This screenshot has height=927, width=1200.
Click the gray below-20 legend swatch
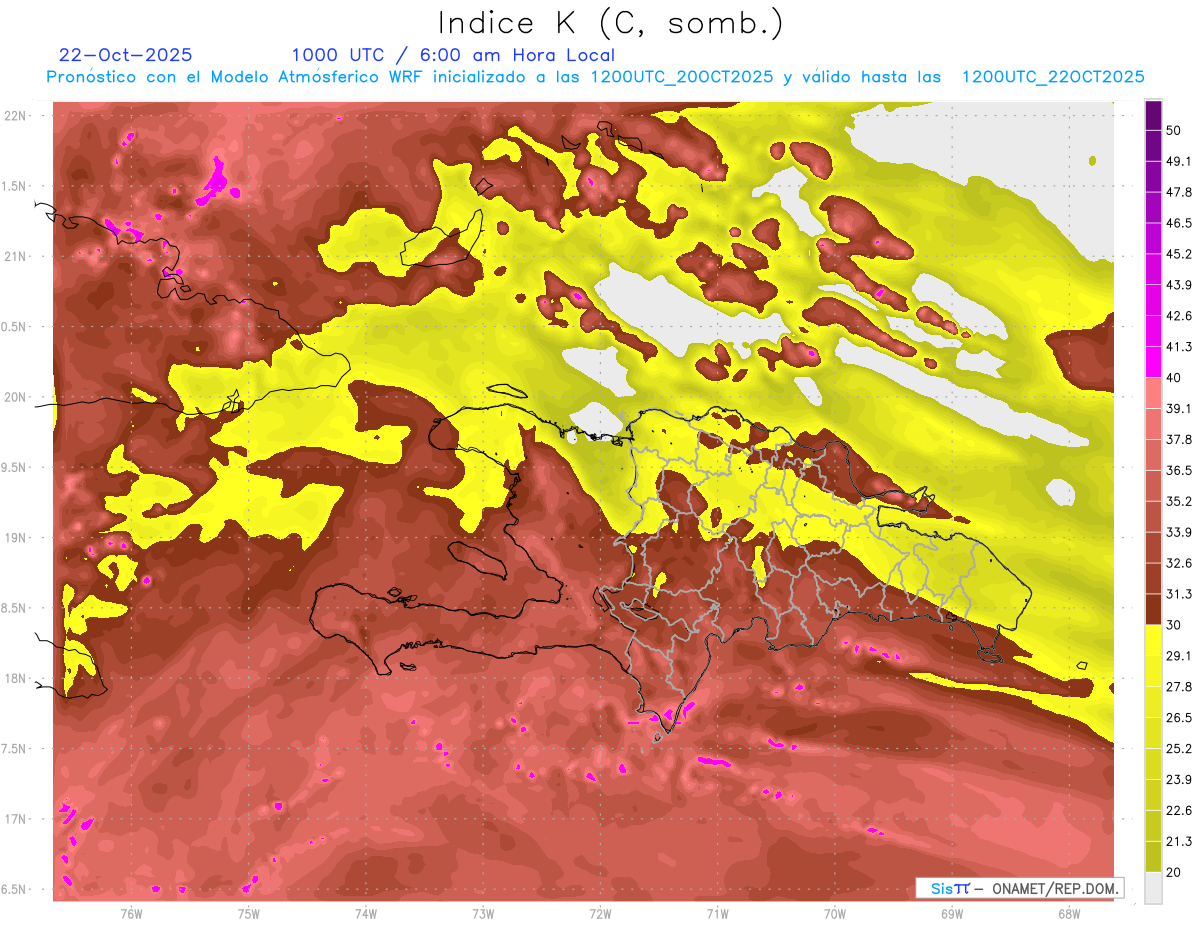point(1153,887)
